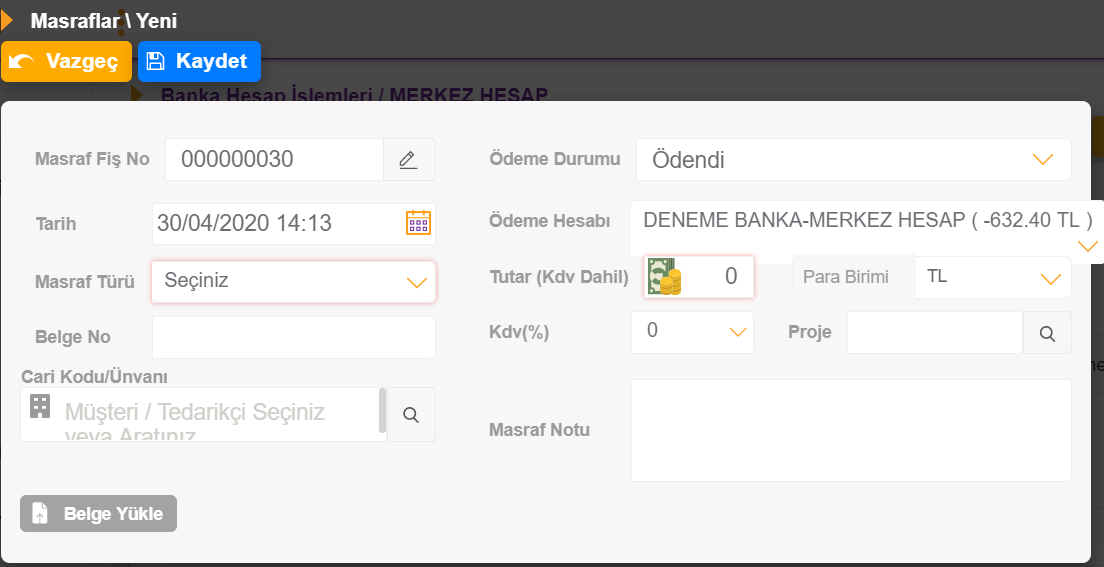Viewport: 1104px width, 567px height.
Task: Click the orange triangle beside Masraflar title
Action: [x=7, y=20]
